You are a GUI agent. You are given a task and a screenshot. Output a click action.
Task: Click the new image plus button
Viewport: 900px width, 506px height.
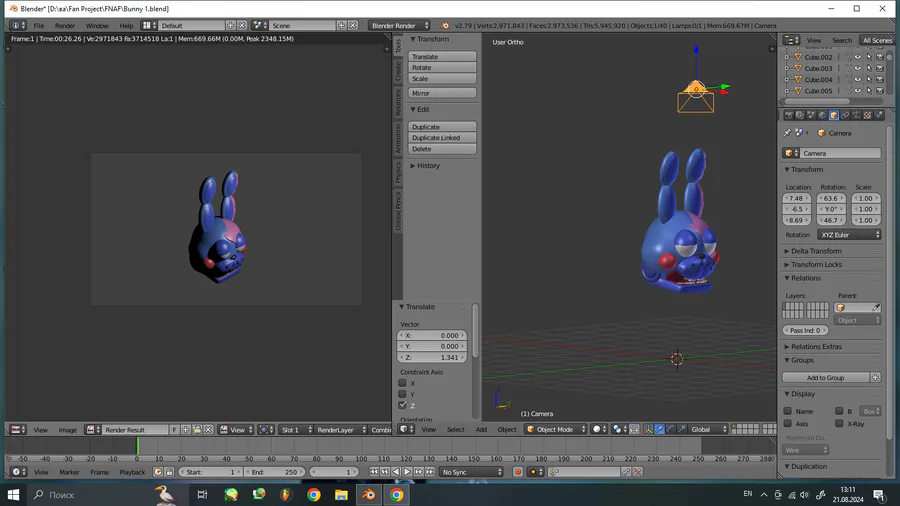point(185,430)
